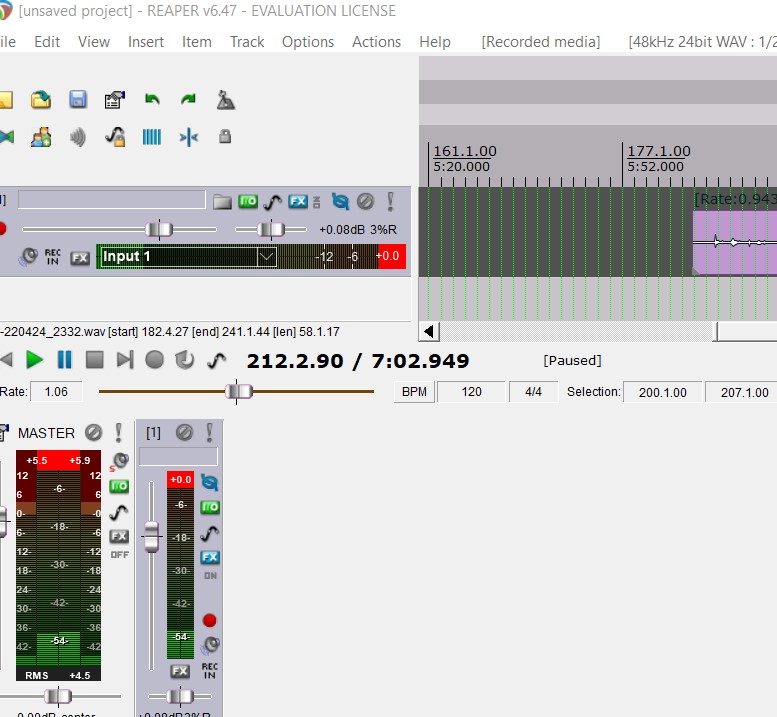Undo last action with green arrow
This screenshot has height=717, width=777.
click(x=152, y=100)
